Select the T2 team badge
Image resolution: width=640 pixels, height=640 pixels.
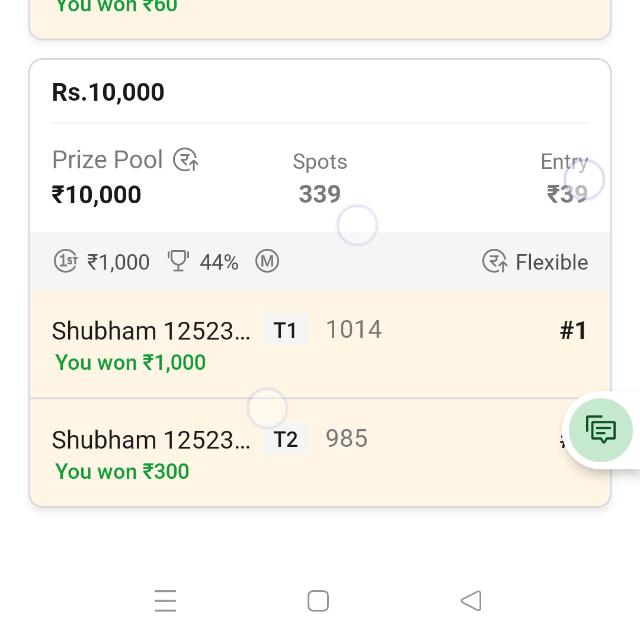pos(285,439)
